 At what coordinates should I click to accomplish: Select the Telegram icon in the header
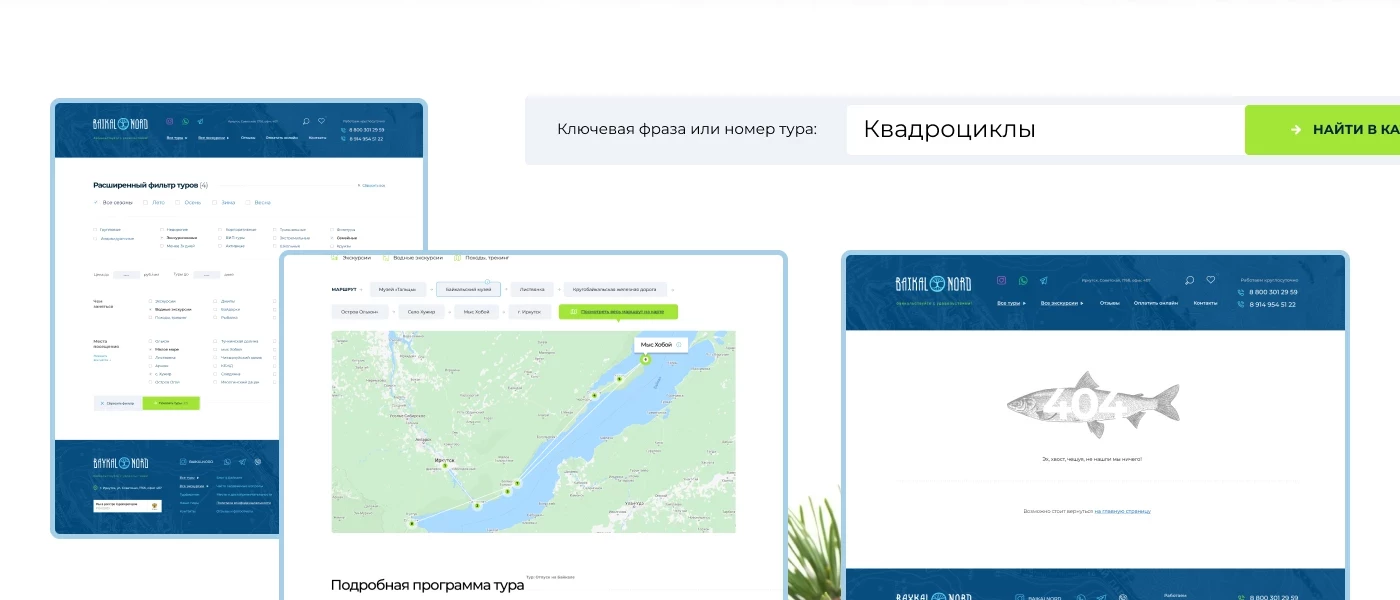coord(1043,281)
